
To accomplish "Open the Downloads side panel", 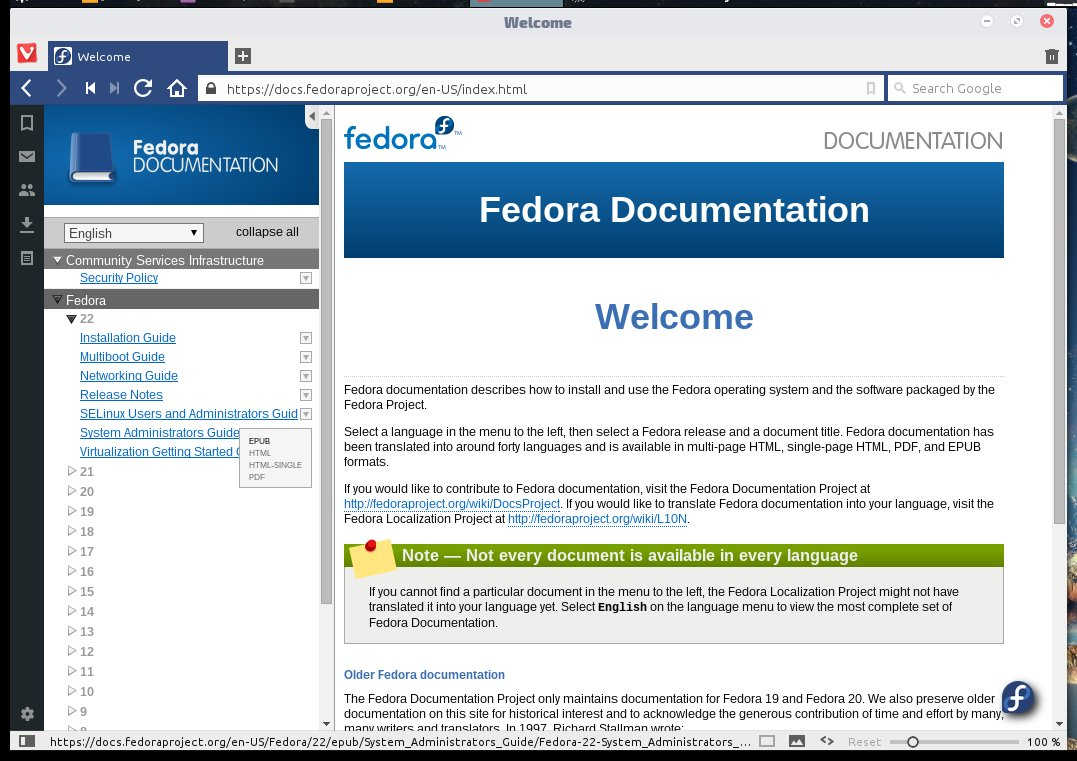I will click(27, 225).
